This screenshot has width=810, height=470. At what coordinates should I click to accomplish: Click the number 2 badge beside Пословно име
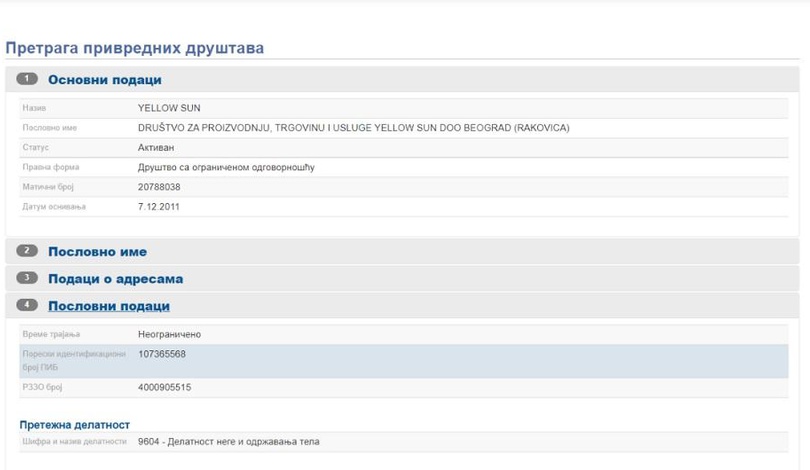(28, 251)
